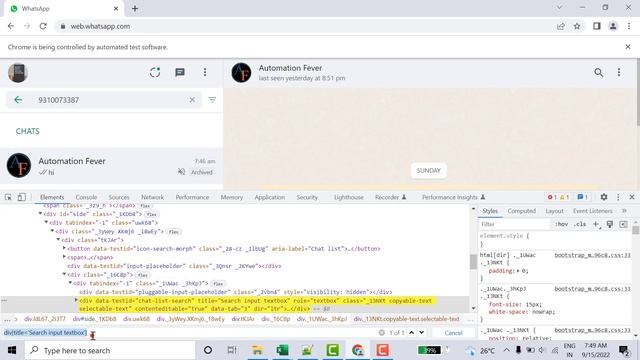Select pluggable-input-placeholder div line

pyautogui.click(x=236, y=292)
